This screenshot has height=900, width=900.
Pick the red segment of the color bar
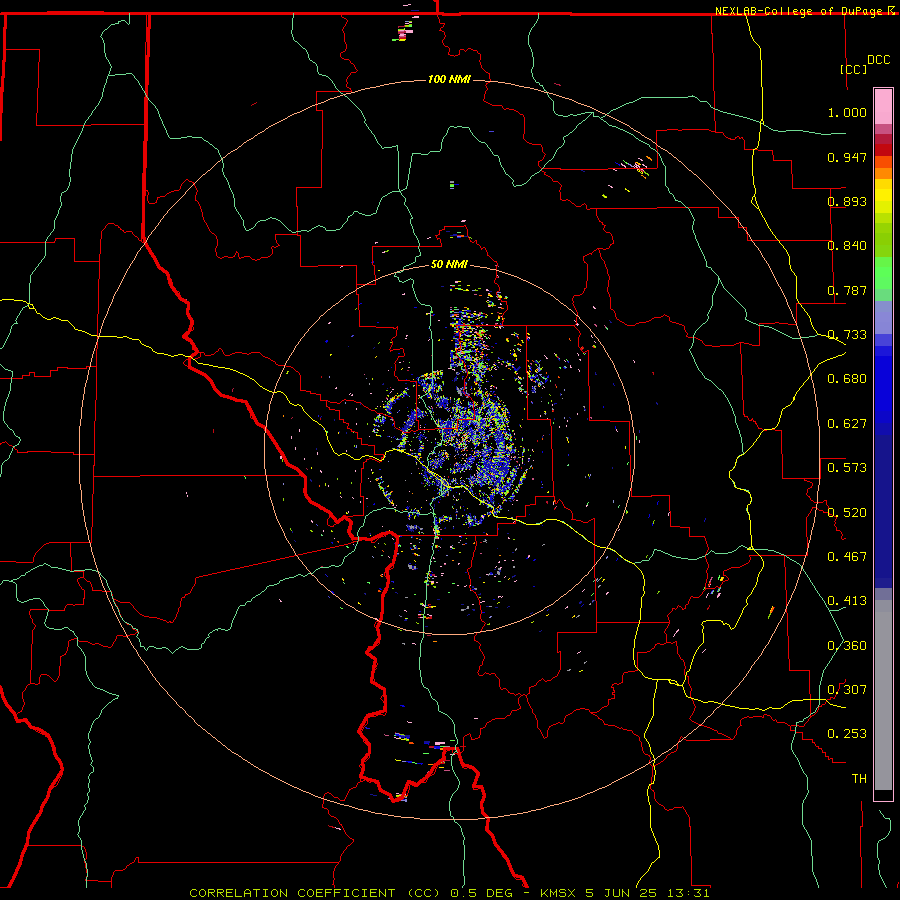click(x=883, y=150)
